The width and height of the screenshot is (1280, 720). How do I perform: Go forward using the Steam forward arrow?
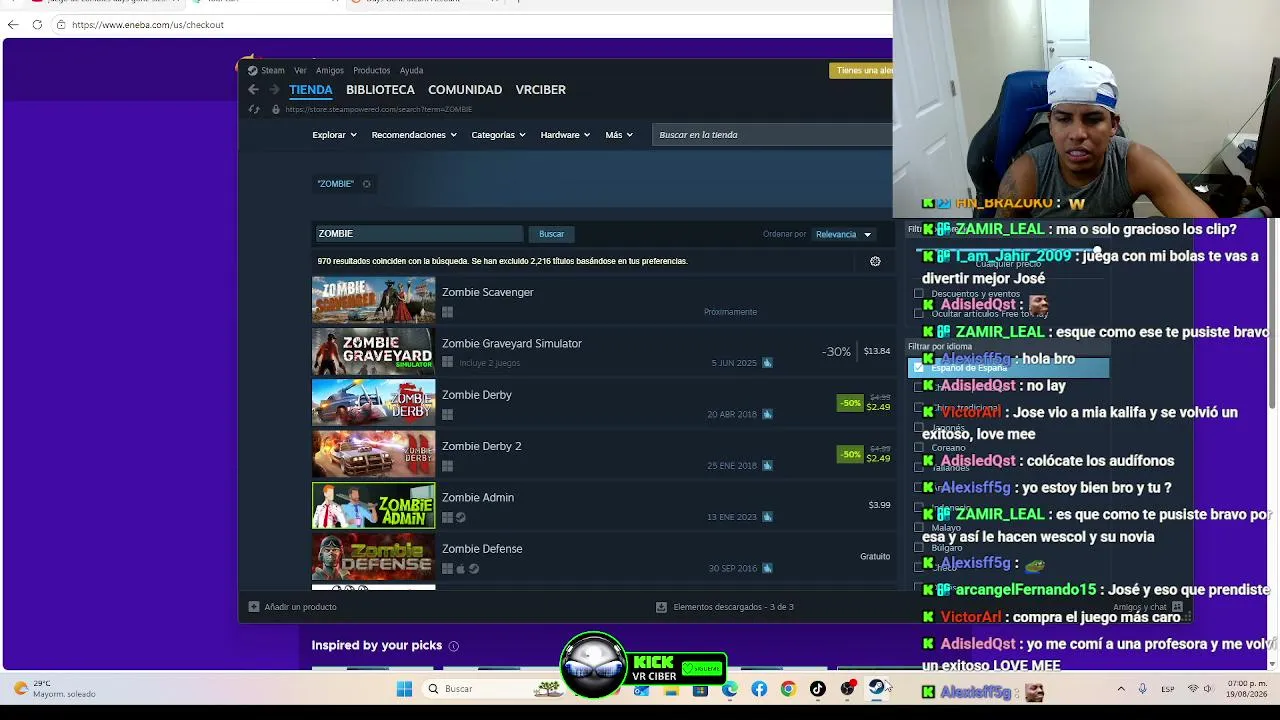pos(274,90)
